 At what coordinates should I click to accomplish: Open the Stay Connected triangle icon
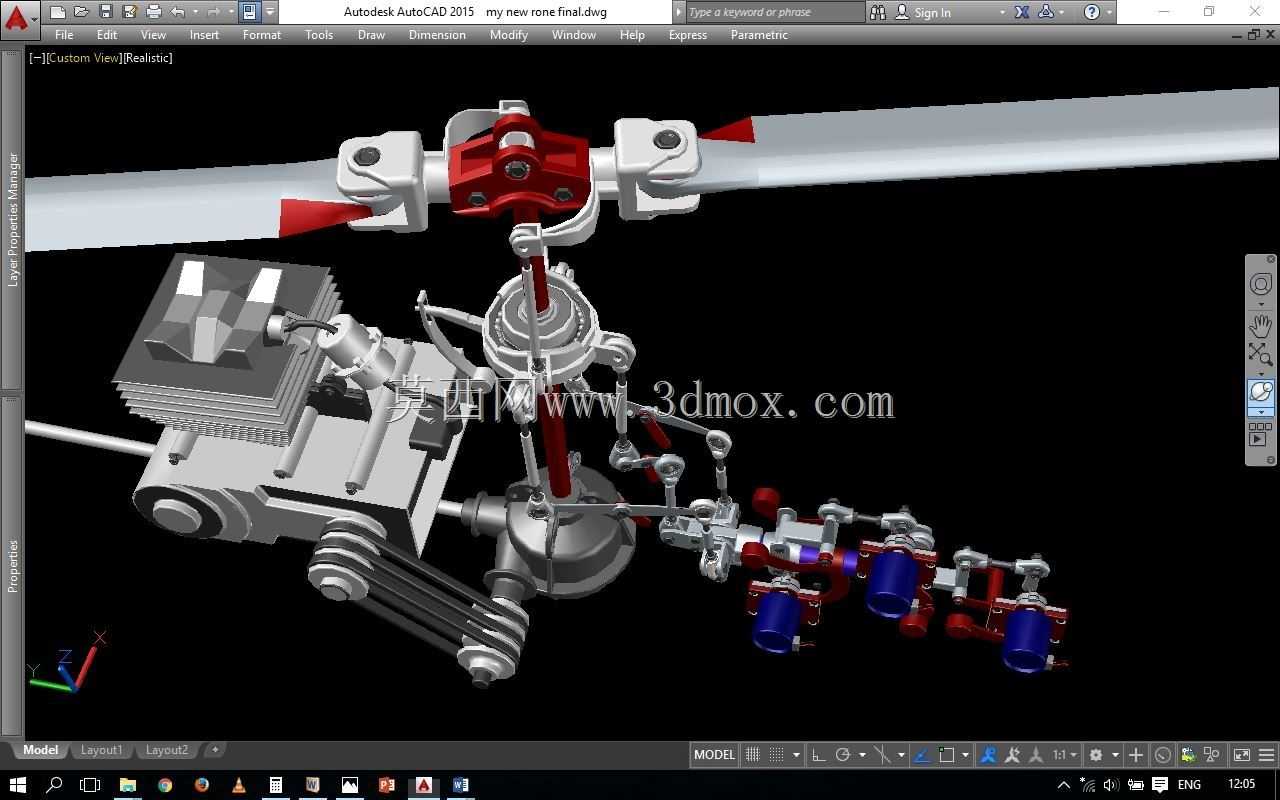(x=1046, y=12)
